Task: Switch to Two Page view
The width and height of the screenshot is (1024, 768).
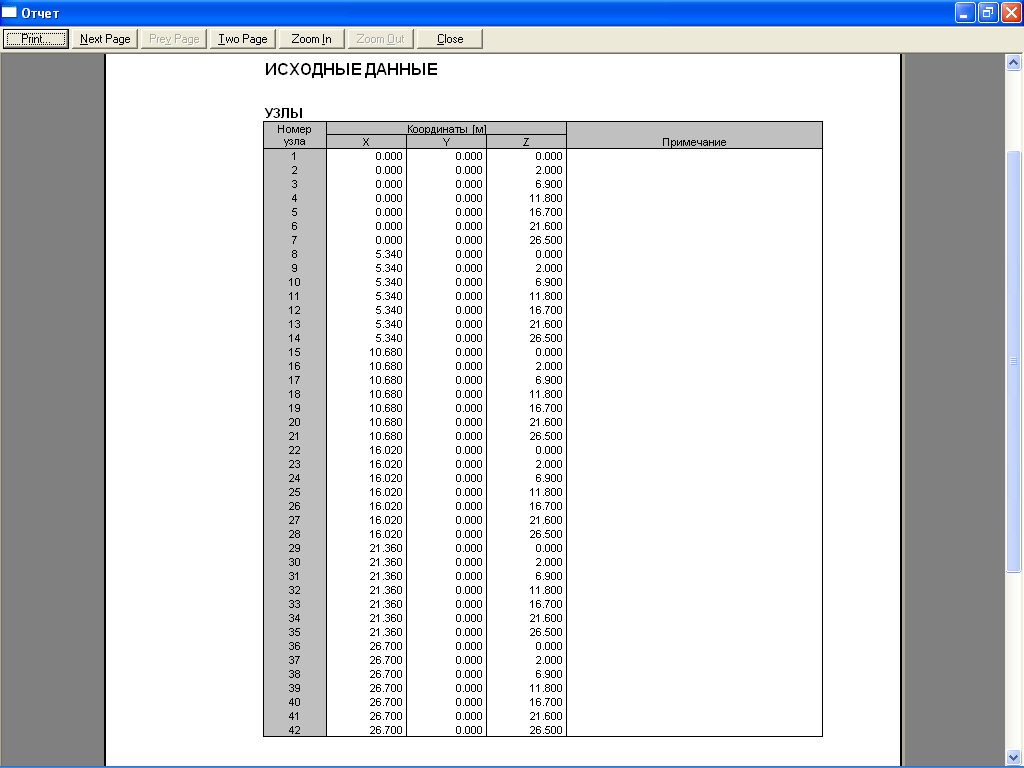Action: click(x=243, y=39)
